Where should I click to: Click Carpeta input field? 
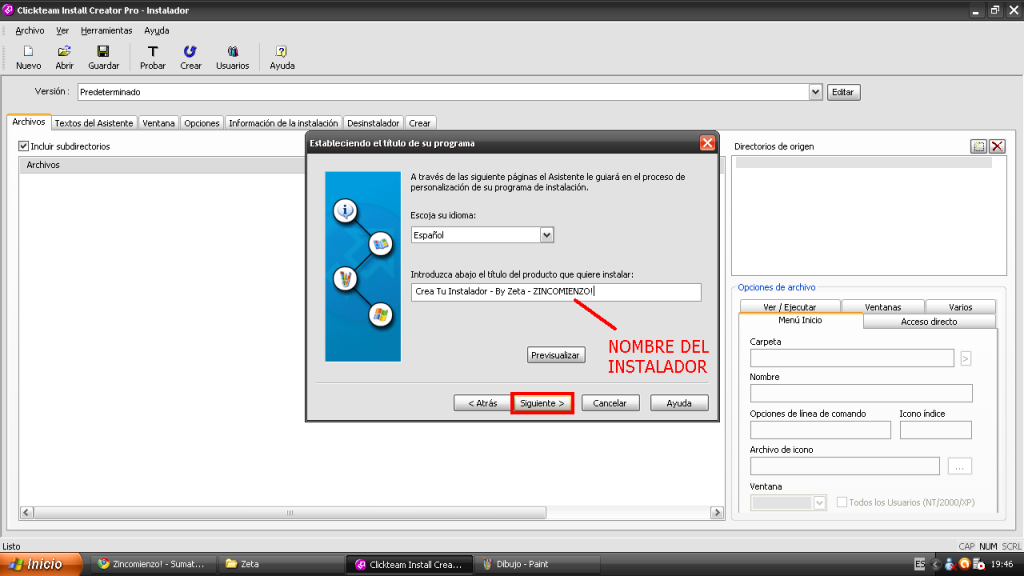tap(852, 359)
